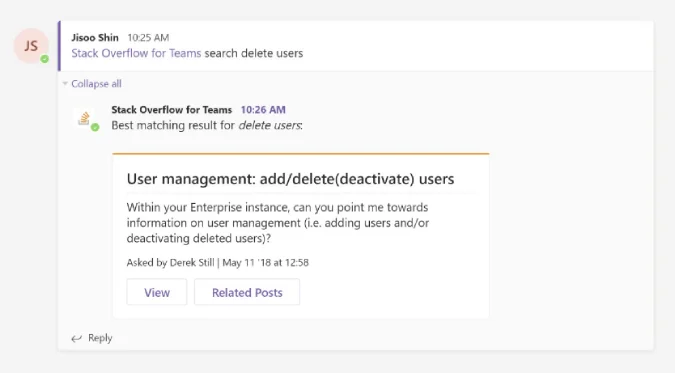675x373 pixels.
Task: Open Related Posts for the question
Action: point(247,292)
